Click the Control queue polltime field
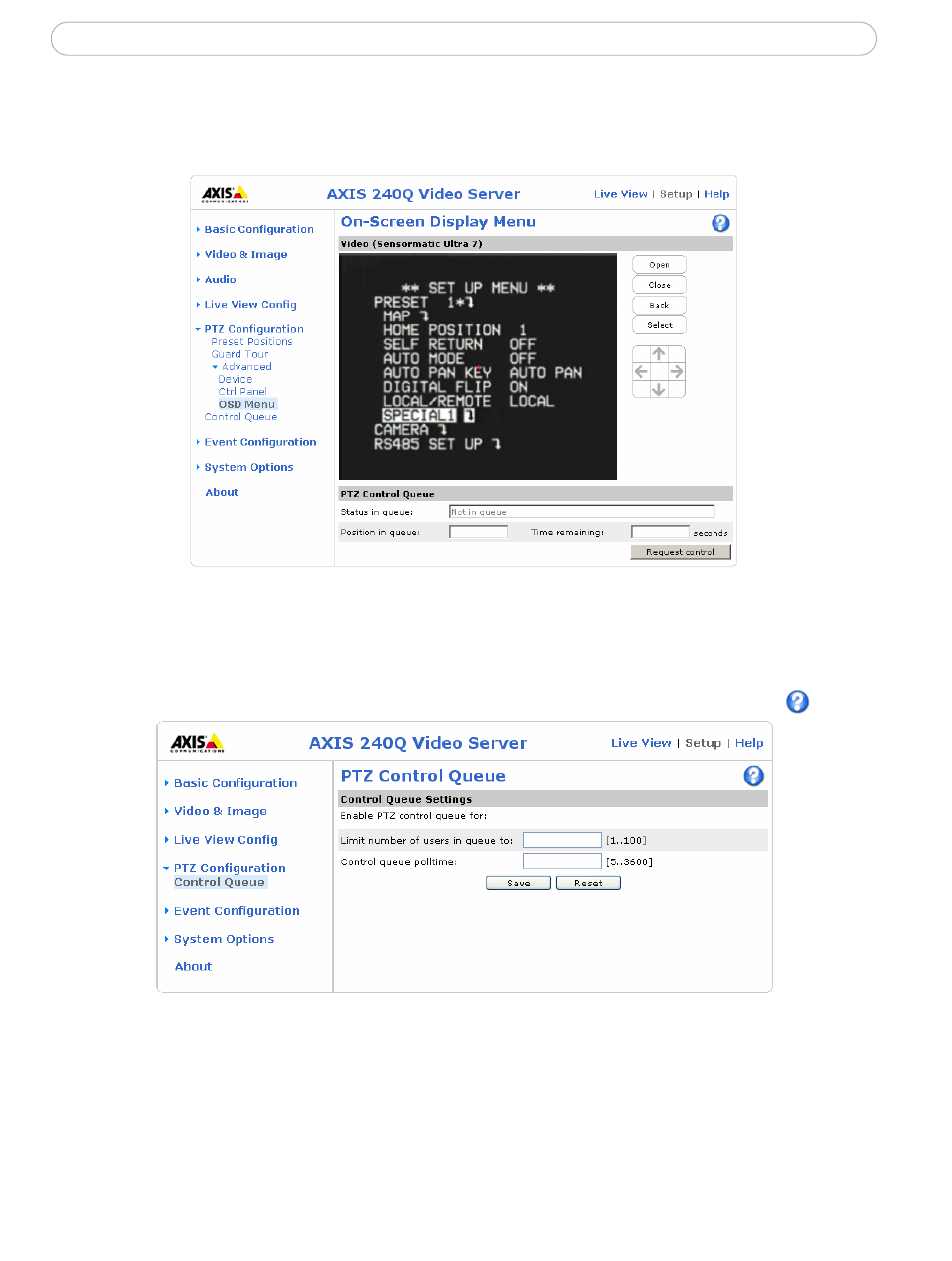Viewport: 952px width, 1261px height. pyautogui.click(x=562, y=861)
